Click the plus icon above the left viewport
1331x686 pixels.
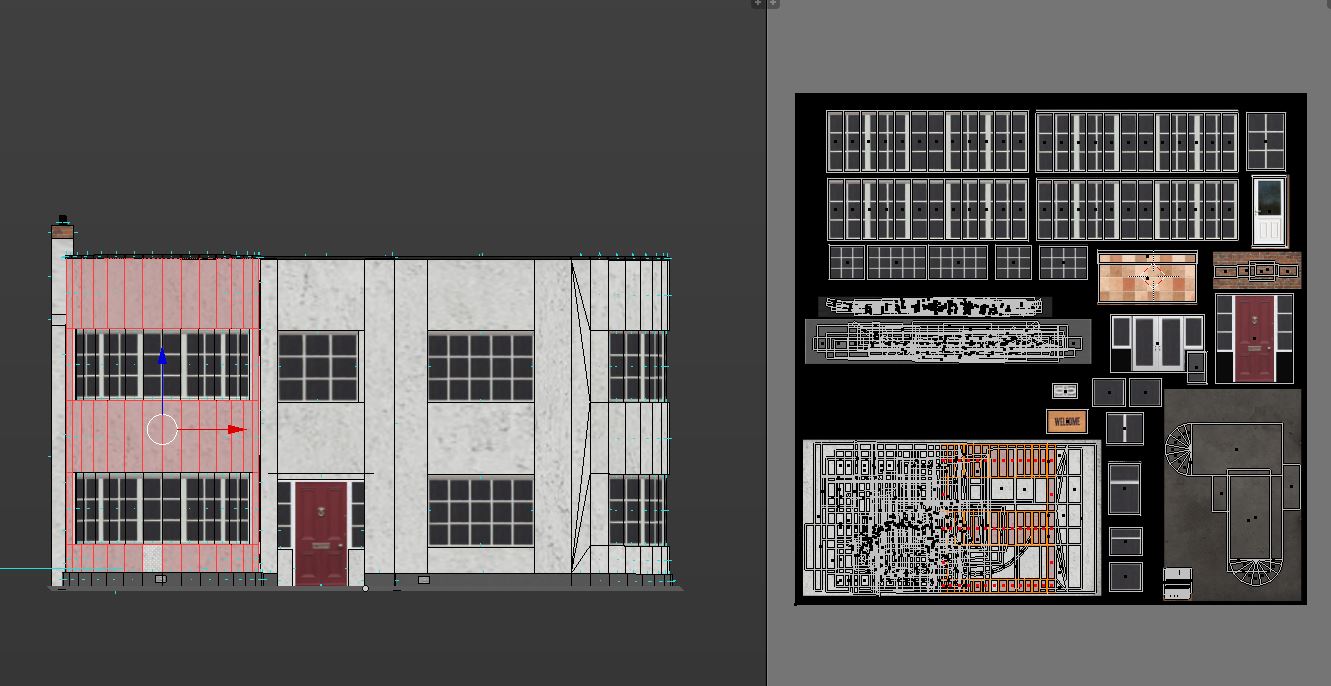point(758,3)
